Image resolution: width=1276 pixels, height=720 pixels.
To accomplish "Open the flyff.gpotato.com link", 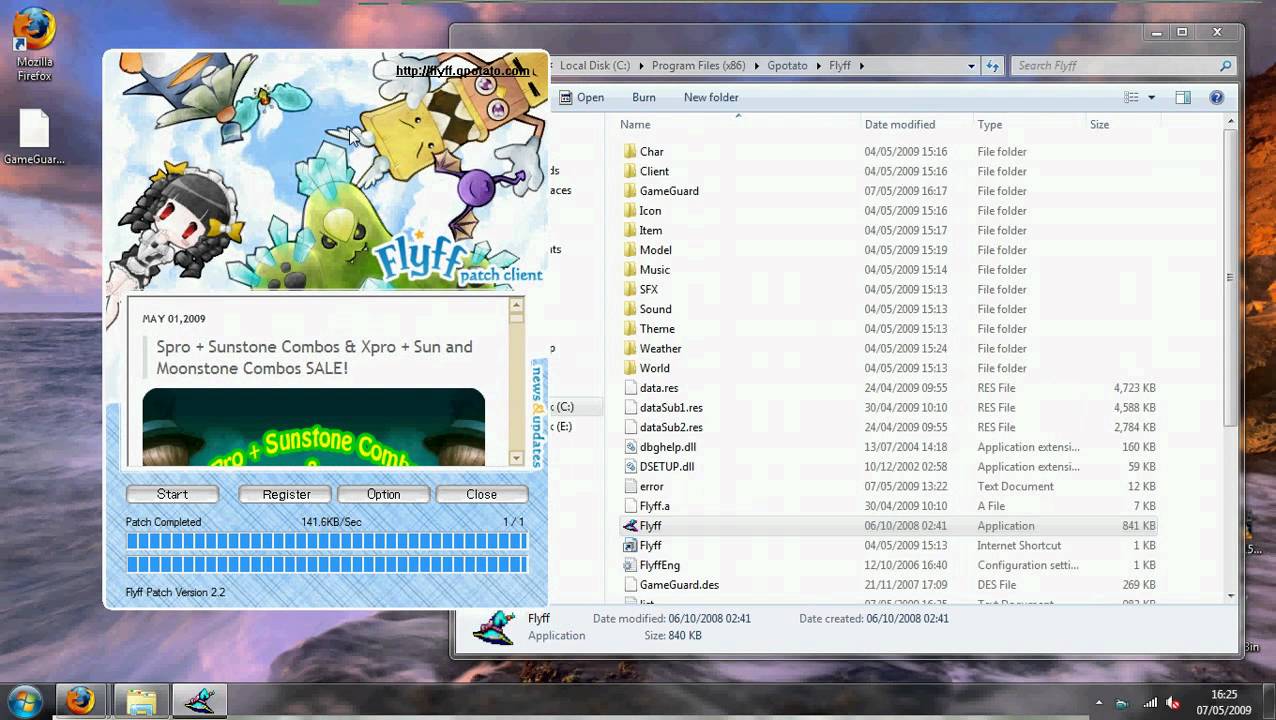I will 462,71.
